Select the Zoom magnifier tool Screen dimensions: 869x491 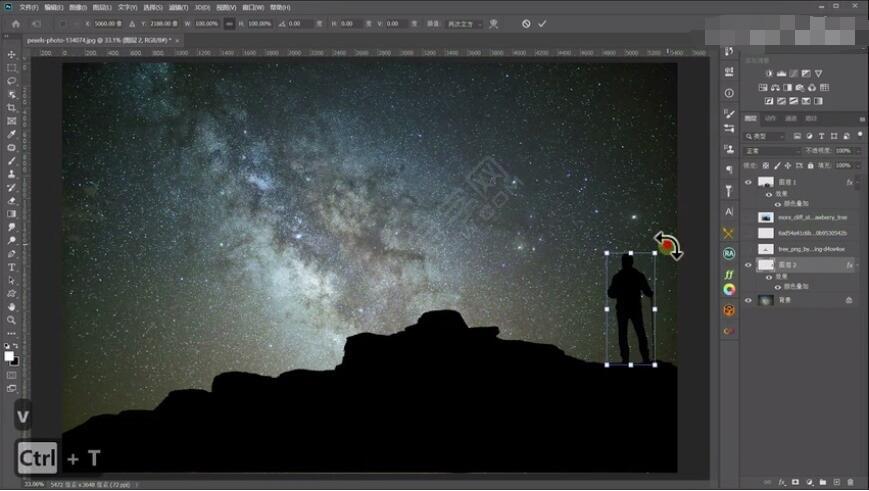pyautogui.click(x=12, y=320)
